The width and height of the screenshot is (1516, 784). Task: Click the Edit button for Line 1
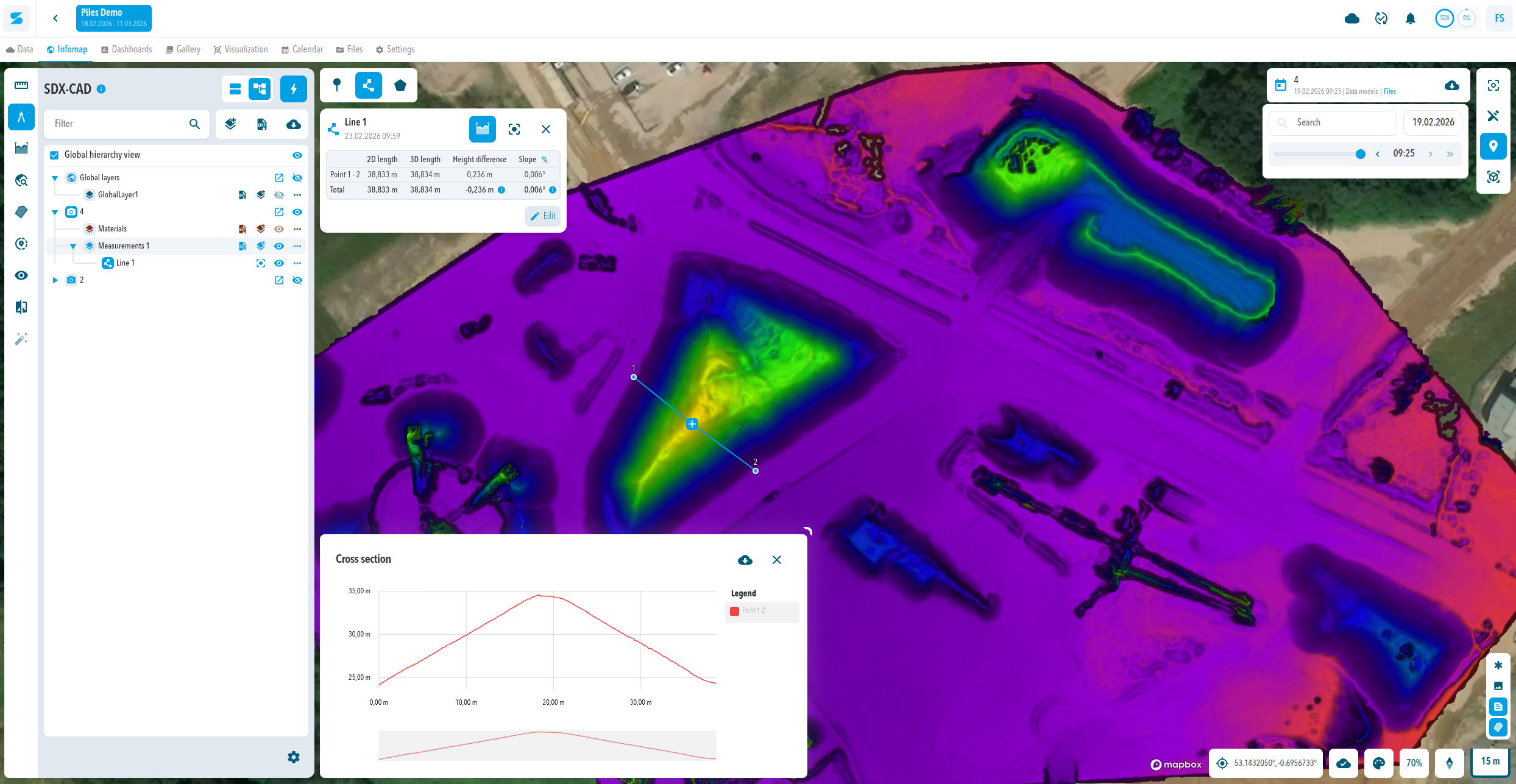pyautogui.click(x=543, y=216)
